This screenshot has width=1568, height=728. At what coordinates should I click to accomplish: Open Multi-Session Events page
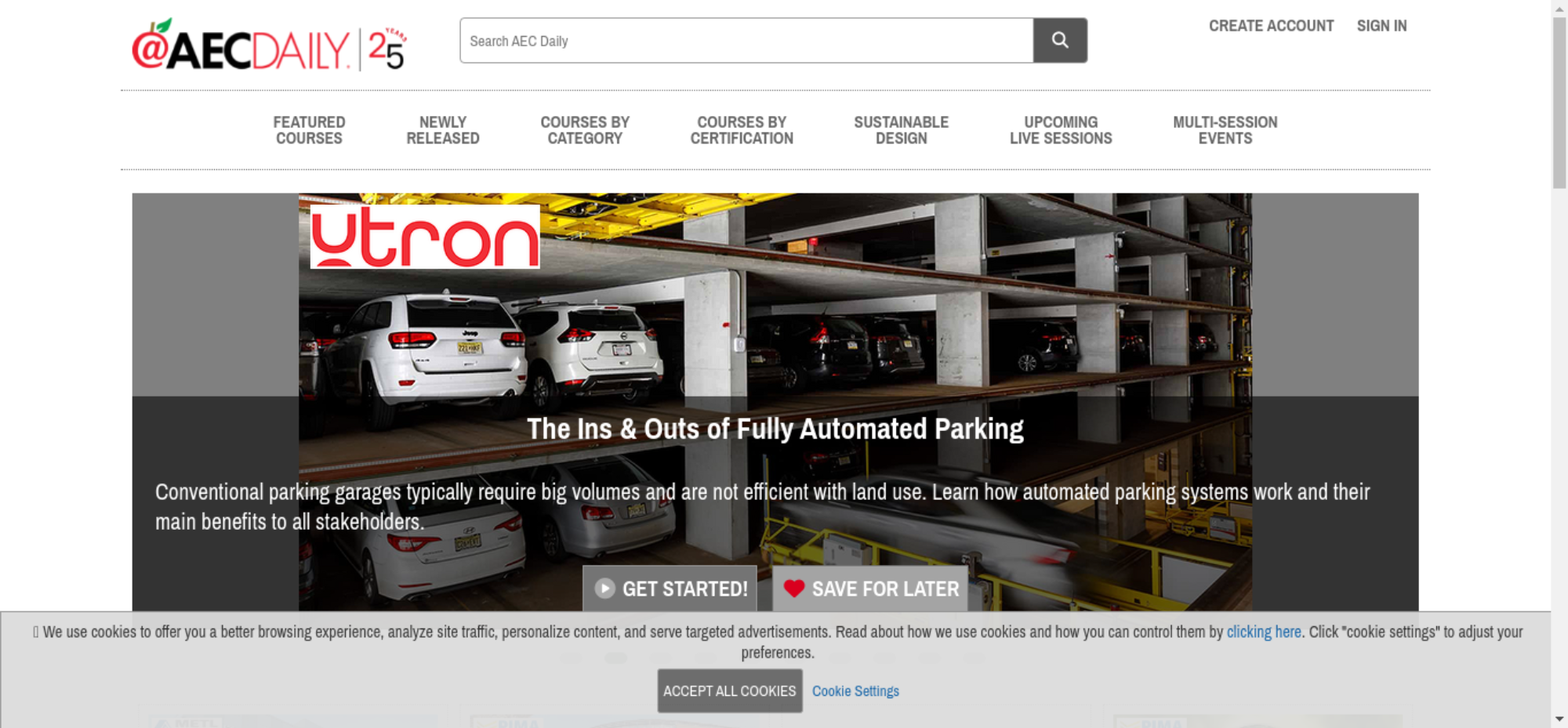click(1225, 130)
